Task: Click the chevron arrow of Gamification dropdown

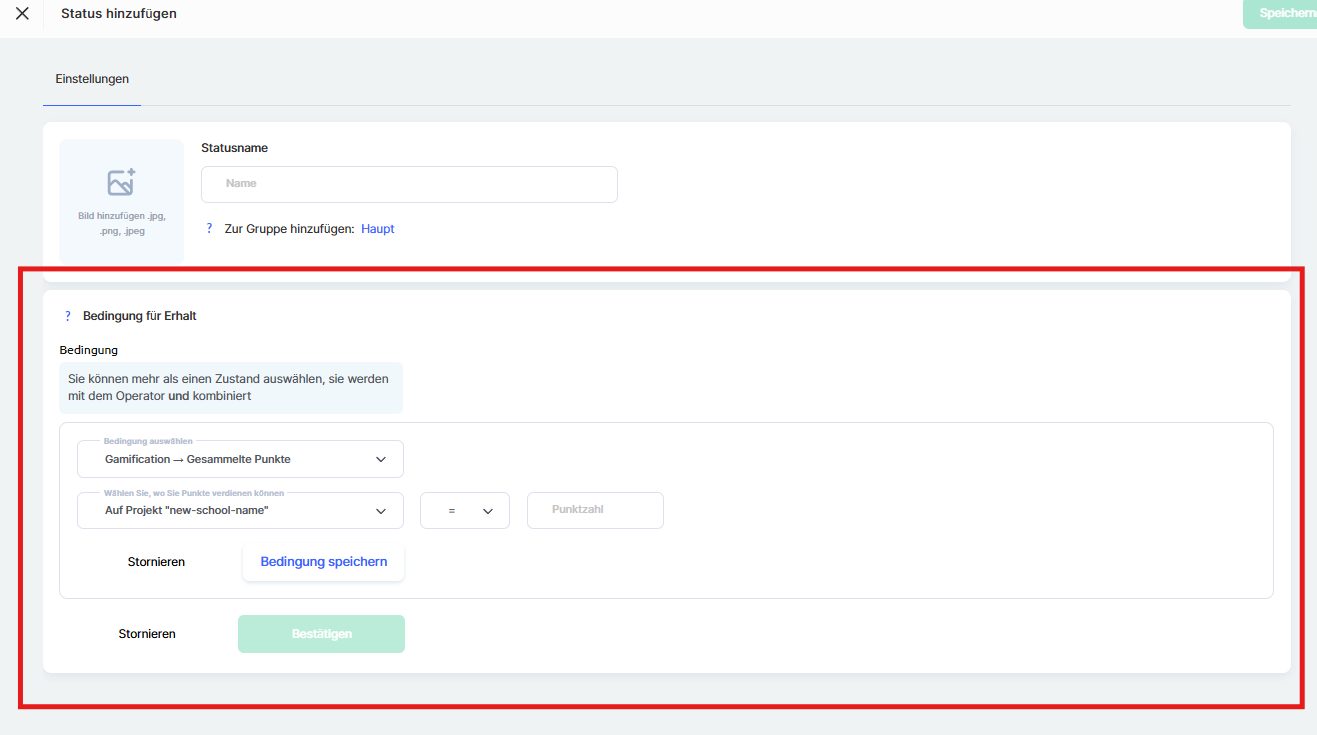Action: click(x=381, y=460)
